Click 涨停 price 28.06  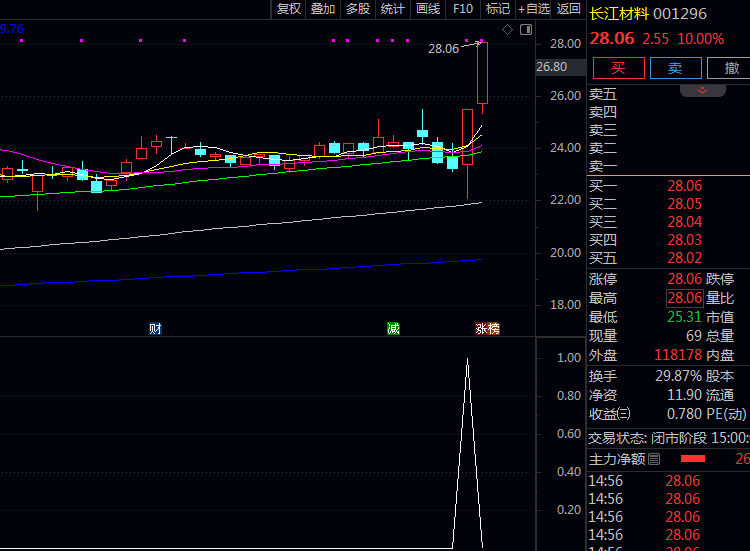pos(684,278)
